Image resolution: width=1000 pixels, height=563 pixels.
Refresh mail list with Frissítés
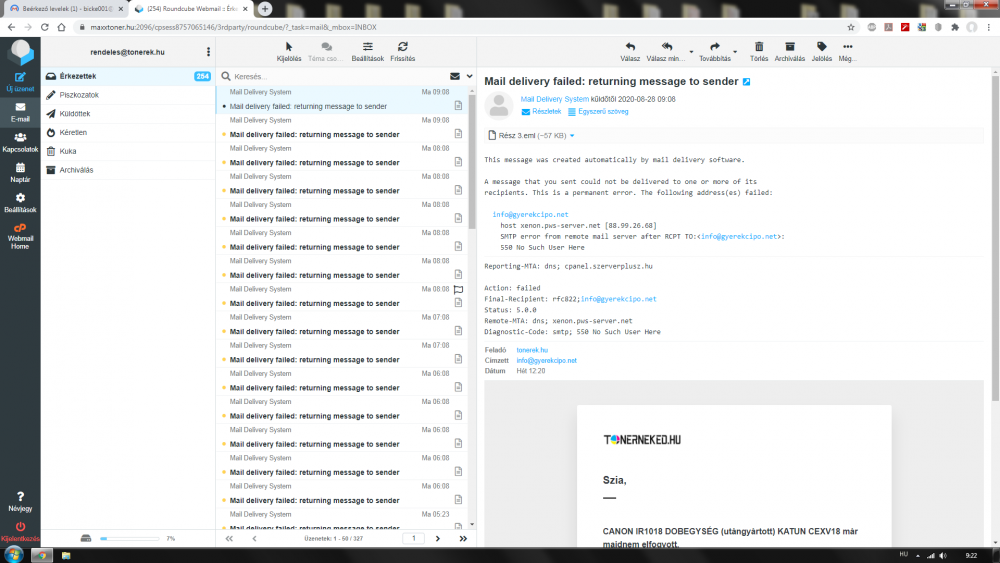[x=402, y=52]
